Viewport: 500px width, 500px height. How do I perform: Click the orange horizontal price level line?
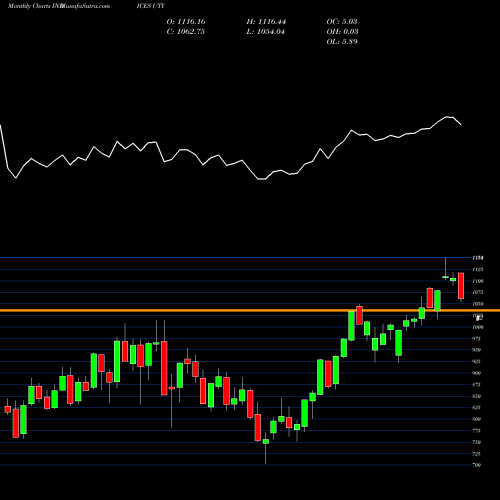pyautogui.click(x=250, y=310)
